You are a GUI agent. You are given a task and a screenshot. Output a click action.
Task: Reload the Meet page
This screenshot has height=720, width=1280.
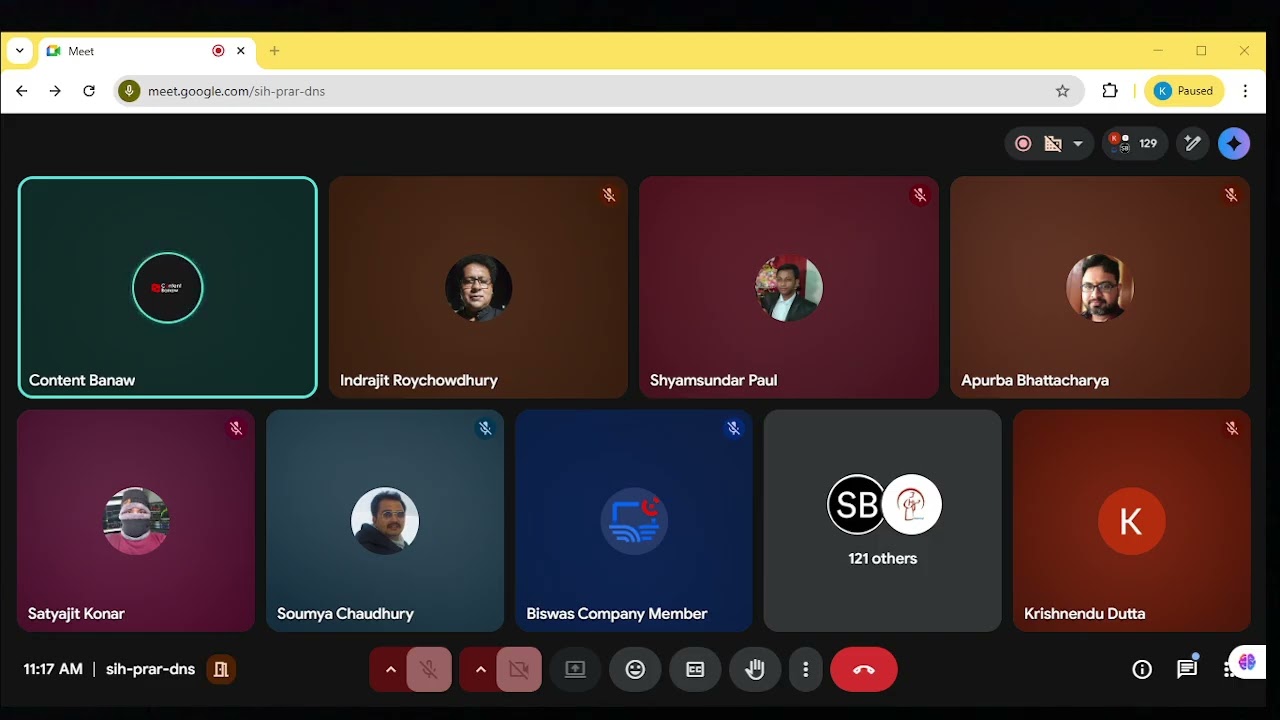(x=89, y=91)
